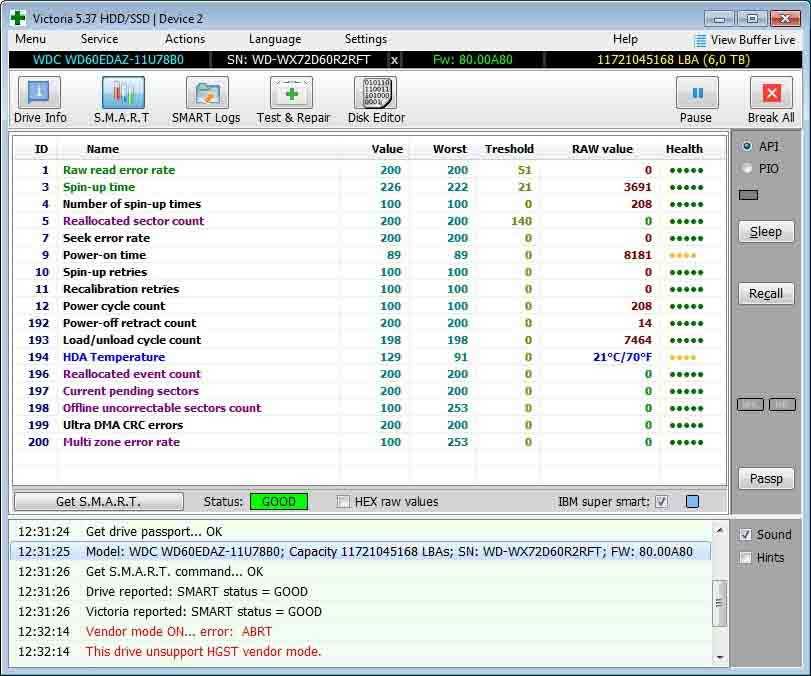Click 'This drive unsupport HGST vendor mode.' line
The width and height of the screenshot is (811, 676).
(203, 651)
